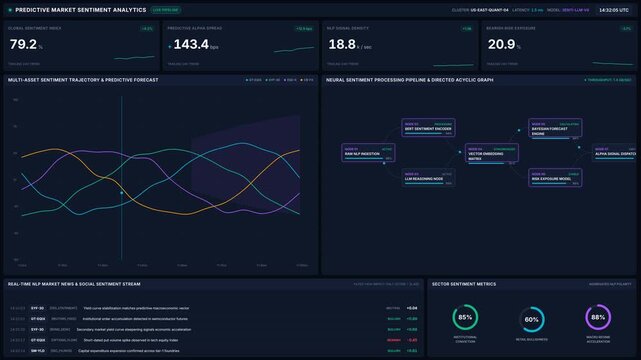The height and width of the screenshot is (360, 641).
Task: Click the +0.04 sentiment score
Action: tap(412, 308)
